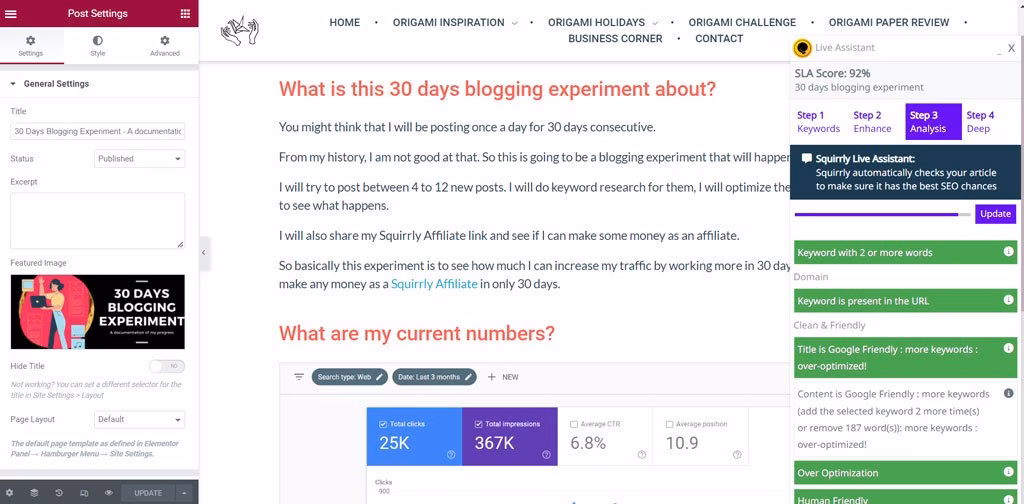This screenshot has width=1024, height=504.
Task: Open the widgets grid icon
Action: [185, 13]
